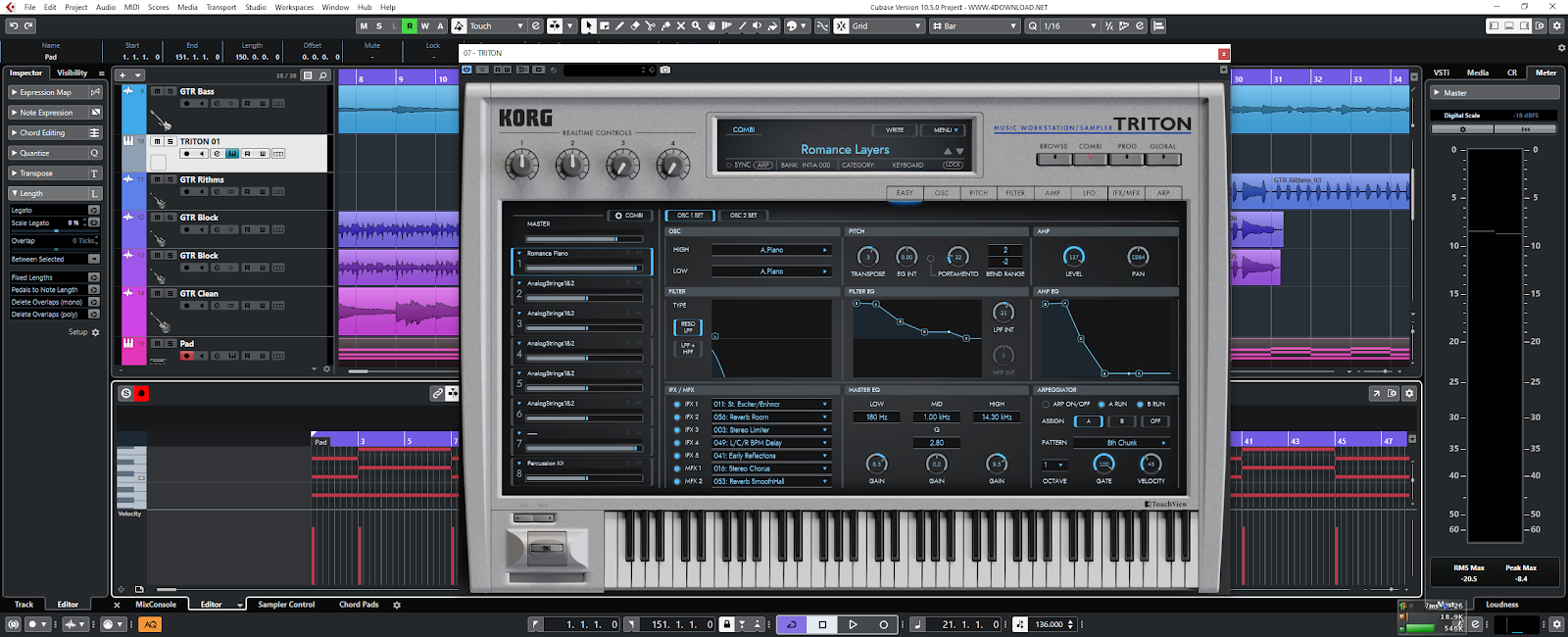This screenshot has width=1568, height=637.
Task: Open the Transport menu
Action: pos(220,7)
